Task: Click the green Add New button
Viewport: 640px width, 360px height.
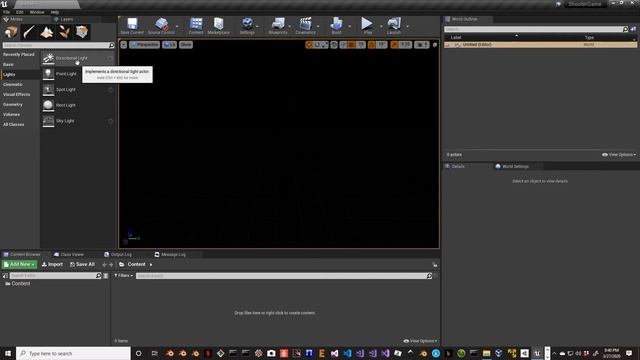Action: (19, 264)
